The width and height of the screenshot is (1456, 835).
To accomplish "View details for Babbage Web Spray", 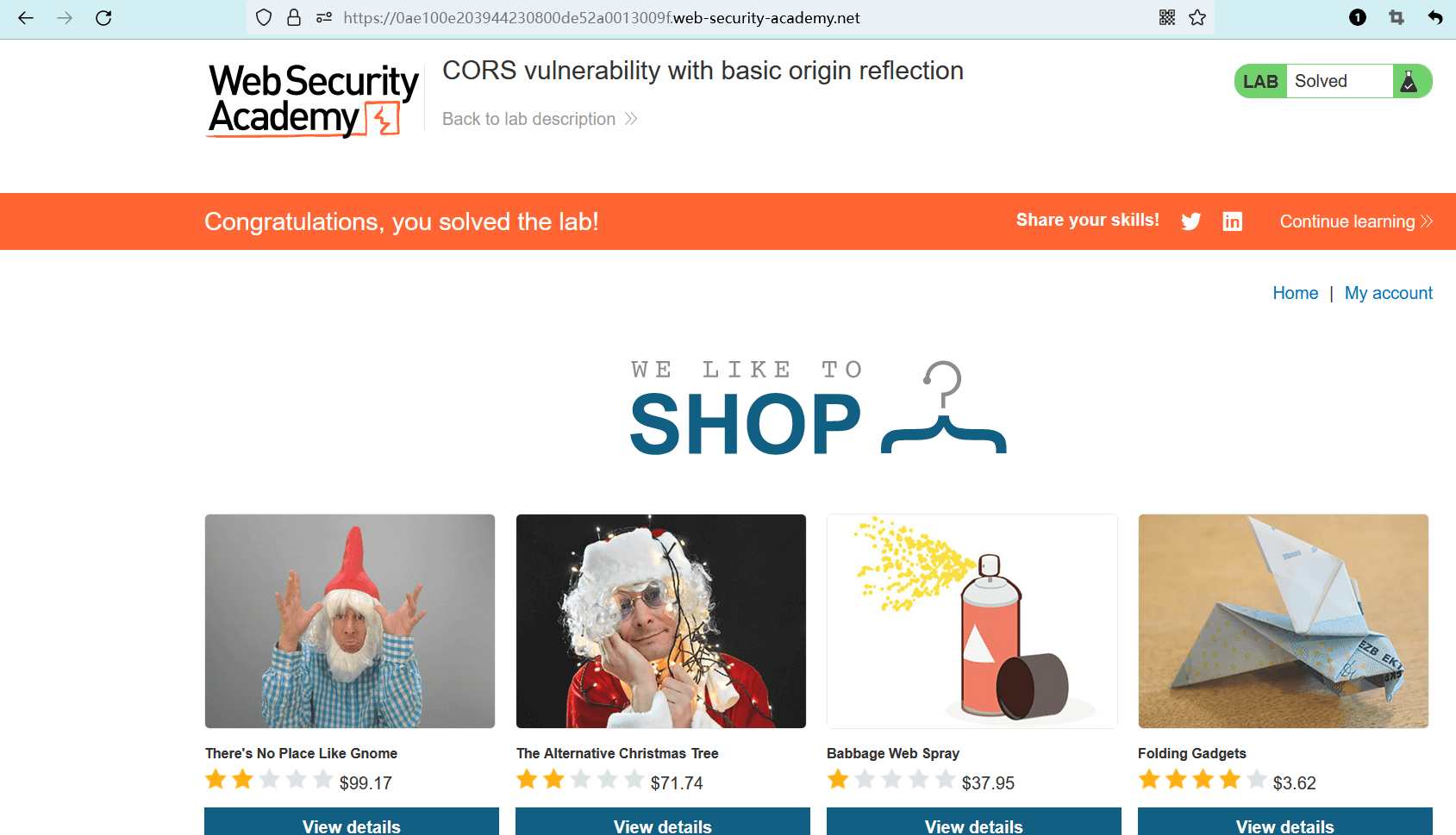I will point(974,825).
